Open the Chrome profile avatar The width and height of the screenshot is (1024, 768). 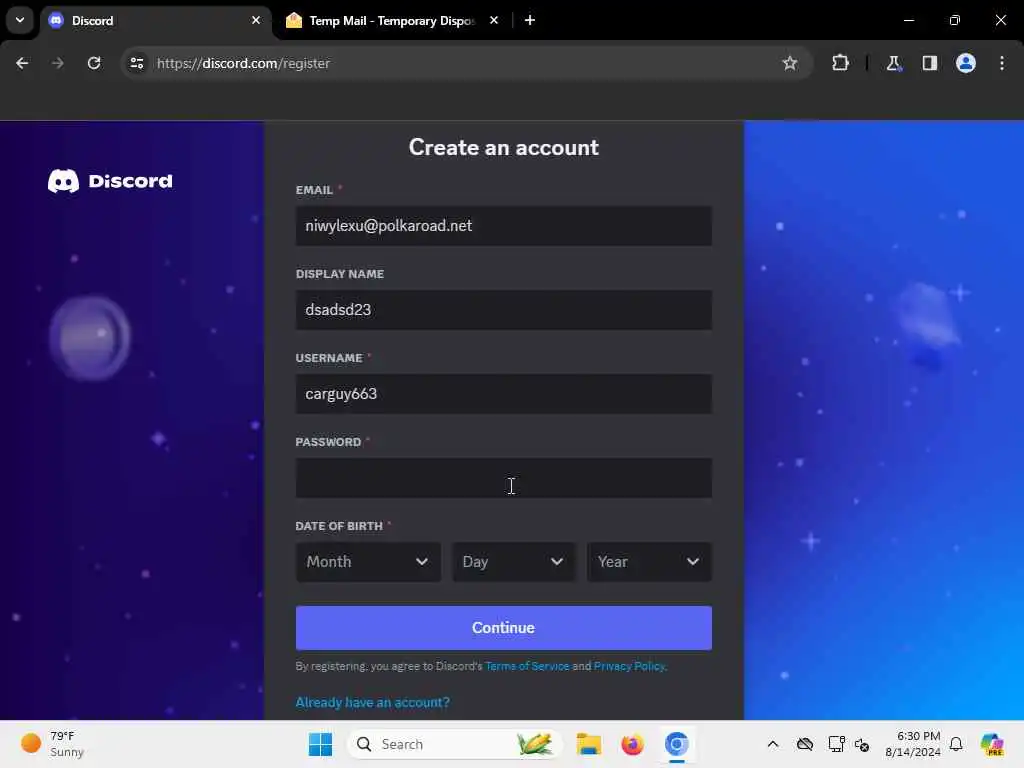[966, 63]
